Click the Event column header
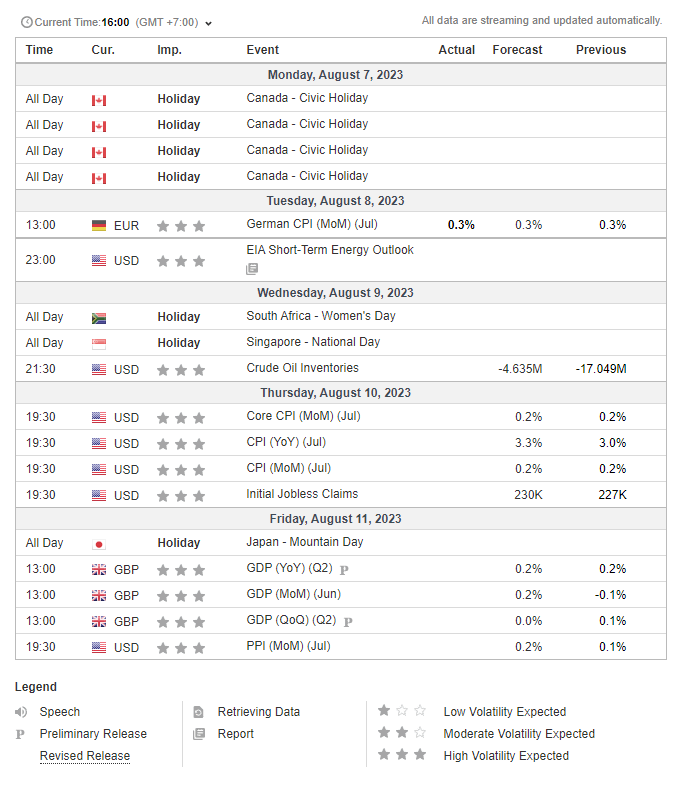This screenshot has height=787, width=673. pyautogui.click(x=262, y=50)
